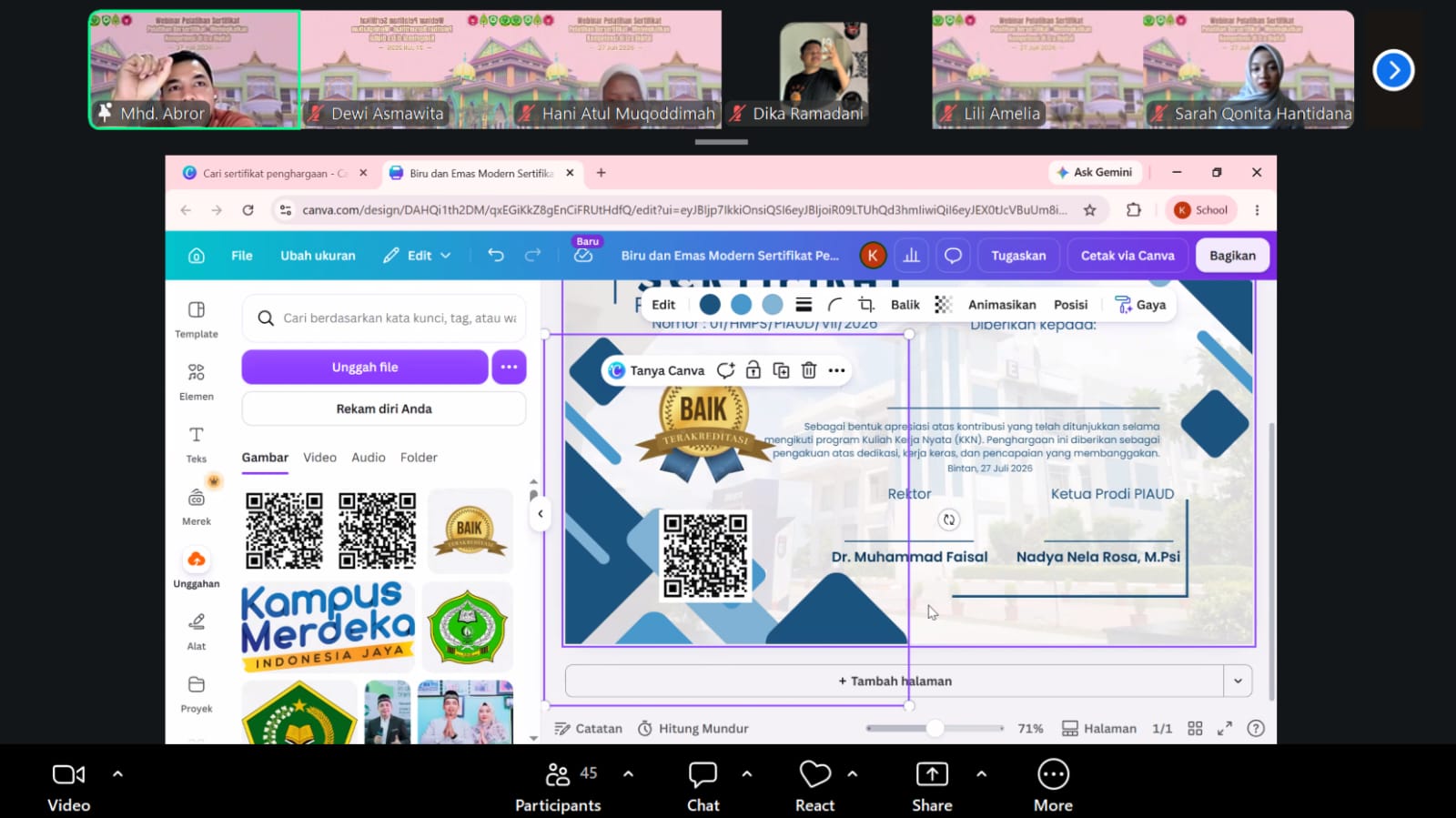Open the comments speech bubble icon
This screenshot has height=818, width=1456.
(x=953, y=256)
